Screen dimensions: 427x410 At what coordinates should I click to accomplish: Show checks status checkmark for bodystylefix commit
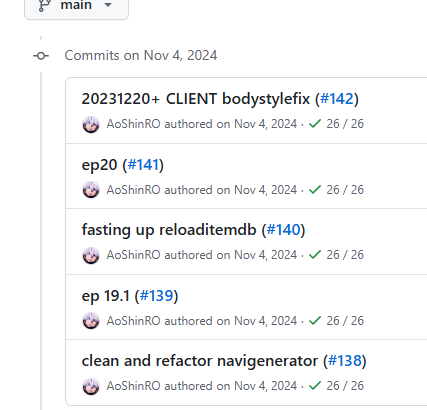315,124
